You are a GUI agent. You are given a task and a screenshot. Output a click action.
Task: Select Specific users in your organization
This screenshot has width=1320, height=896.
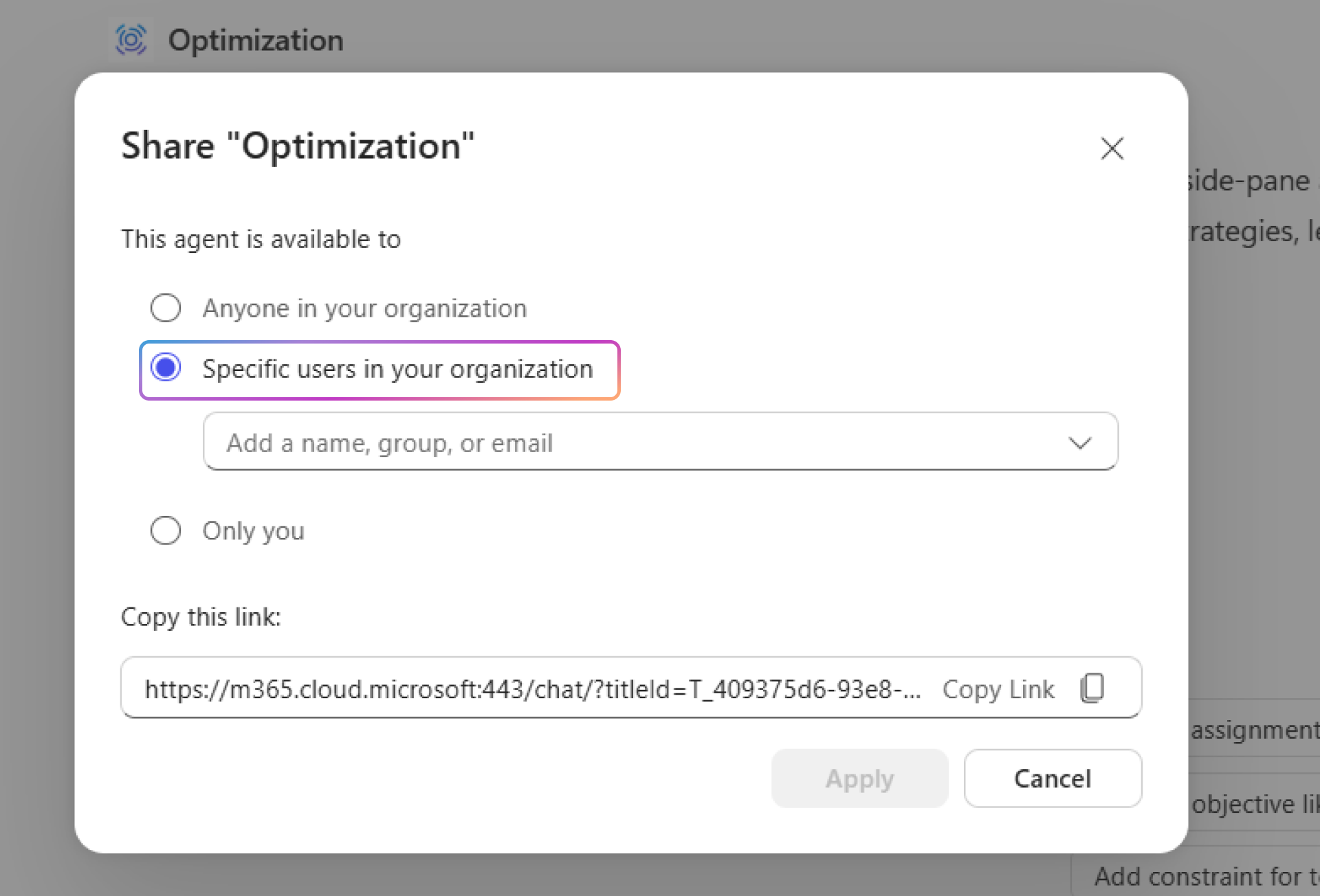click(166, 368)
